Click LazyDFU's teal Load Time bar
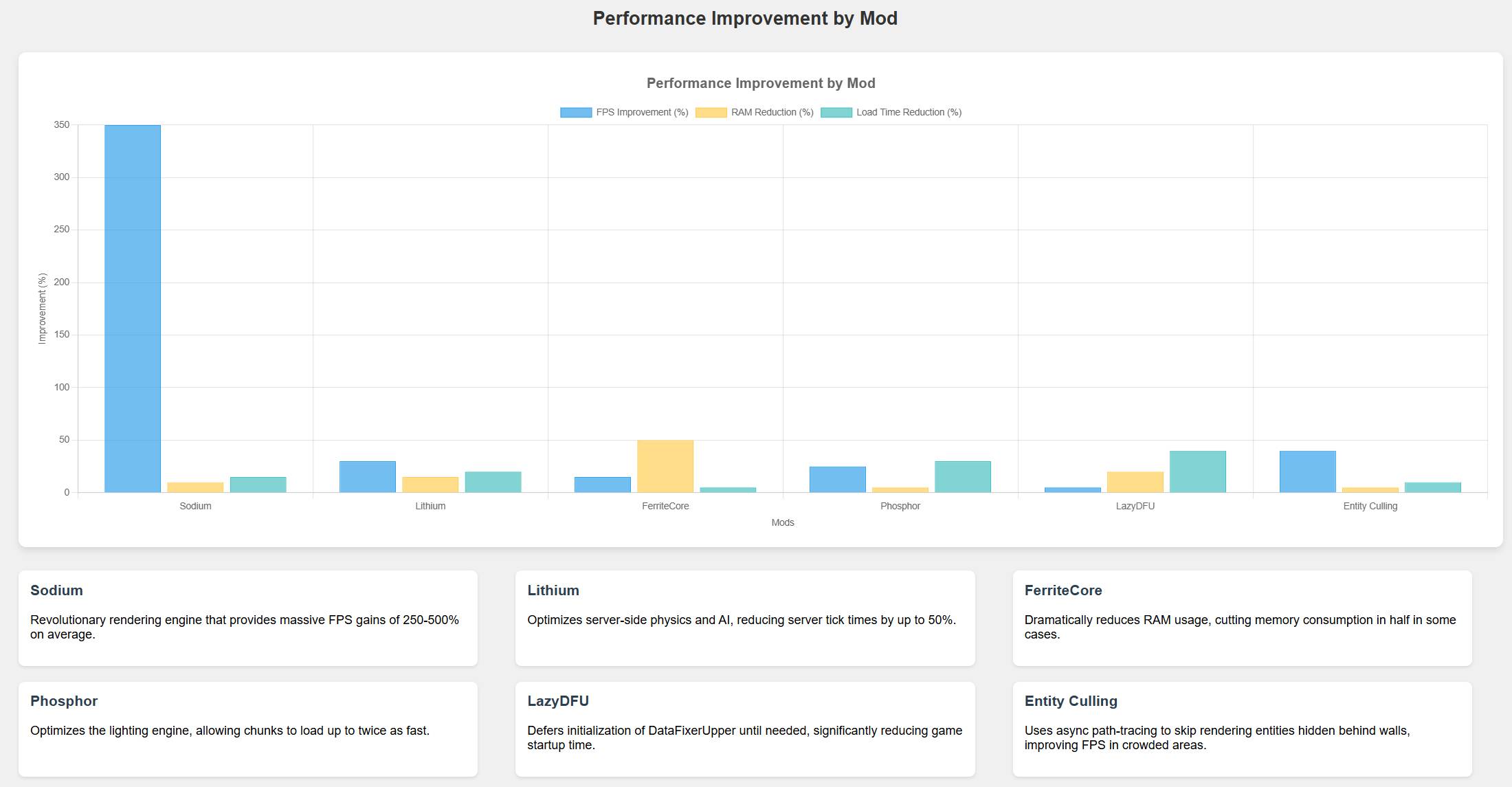Viewport: 1512px width, 787px height. 1197,472
